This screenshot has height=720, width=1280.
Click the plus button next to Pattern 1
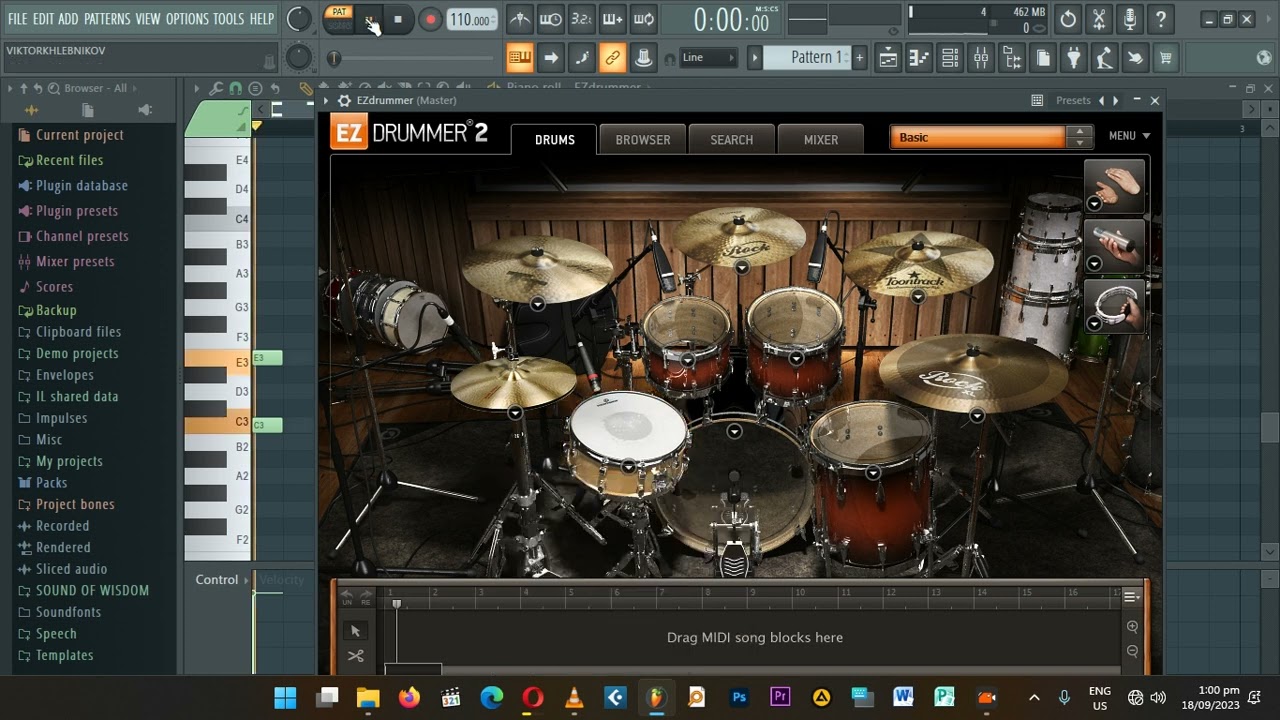pyautogui.click(x=859, y=58)
